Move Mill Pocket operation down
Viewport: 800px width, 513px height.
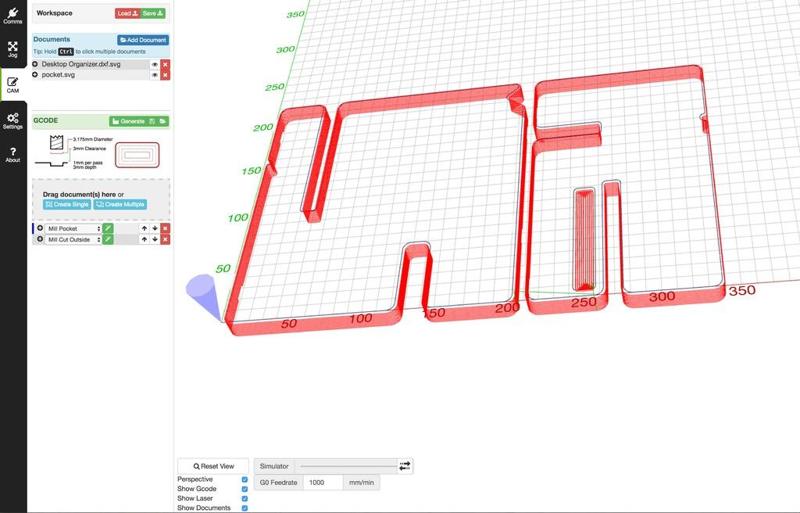(x=155, y=229)
